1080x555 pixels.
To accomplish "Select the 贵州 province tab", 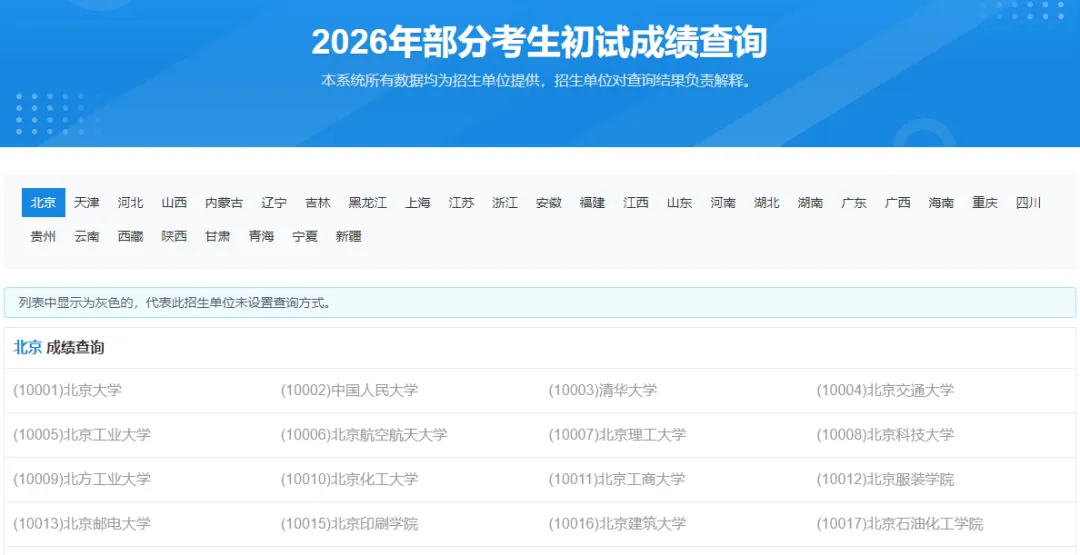I will pyautogui.click(x=43, y=236).
